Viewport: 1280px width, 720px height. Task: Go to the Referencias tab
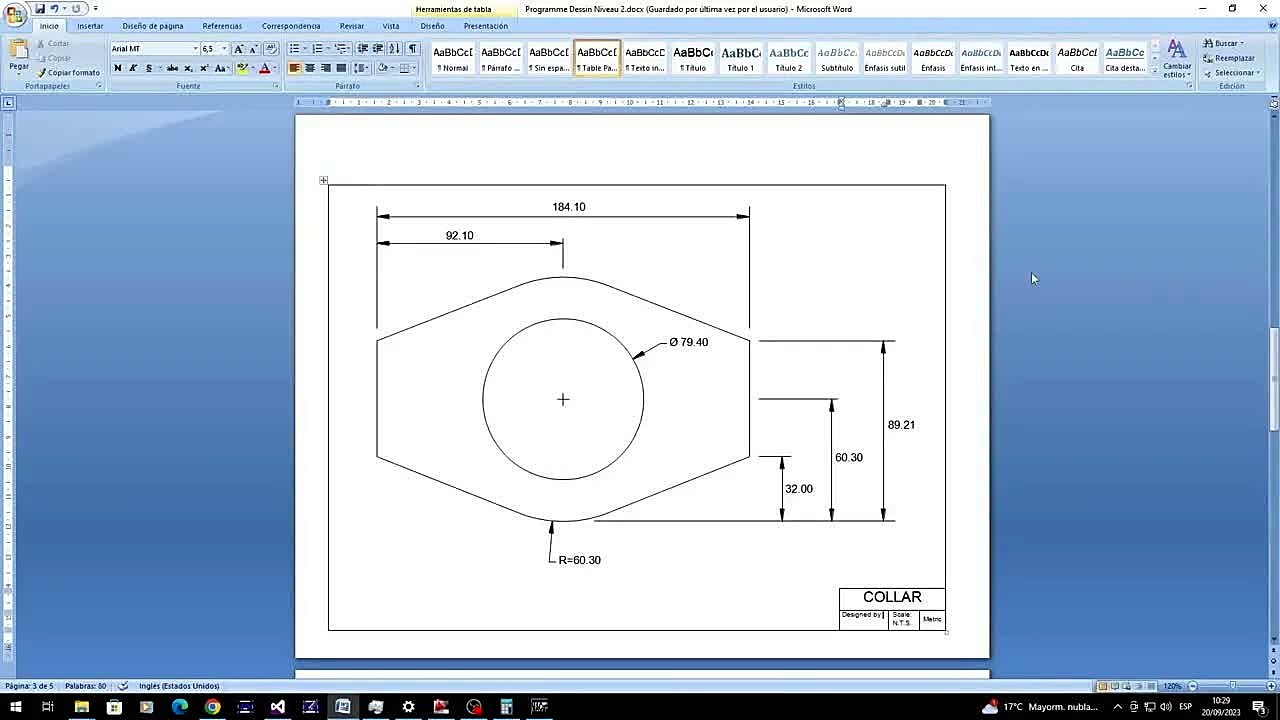click(222, 26)
